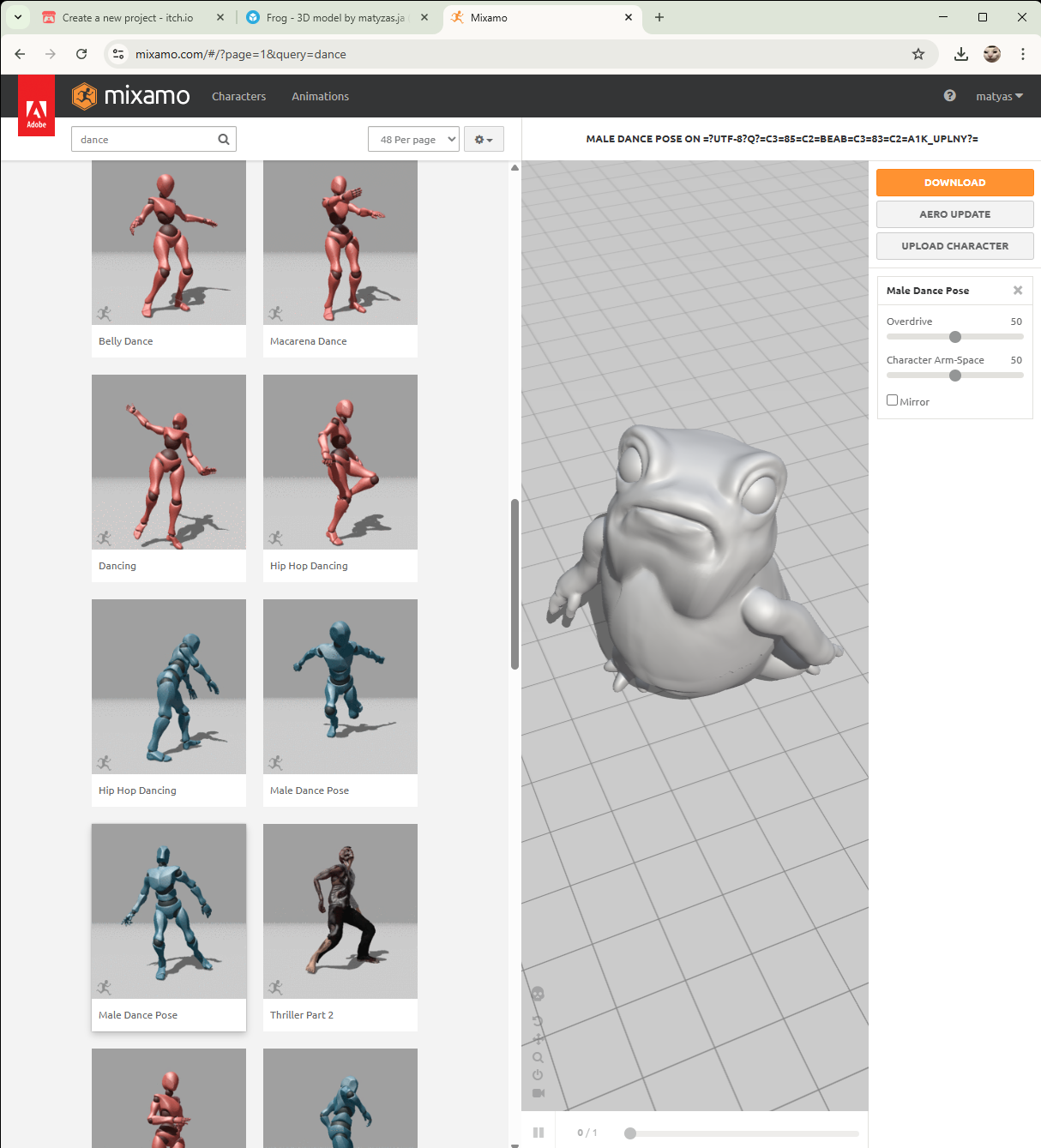The image size is (1041, 1148).
Task: Open the gear settings dropdown
Action: [484, 140]
